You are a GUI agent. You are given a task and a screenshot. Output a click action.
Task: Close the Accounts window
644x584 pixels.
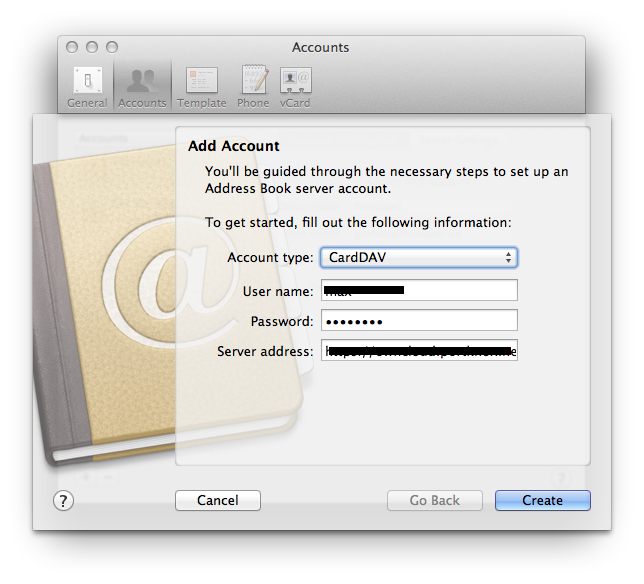coord(72,47)
